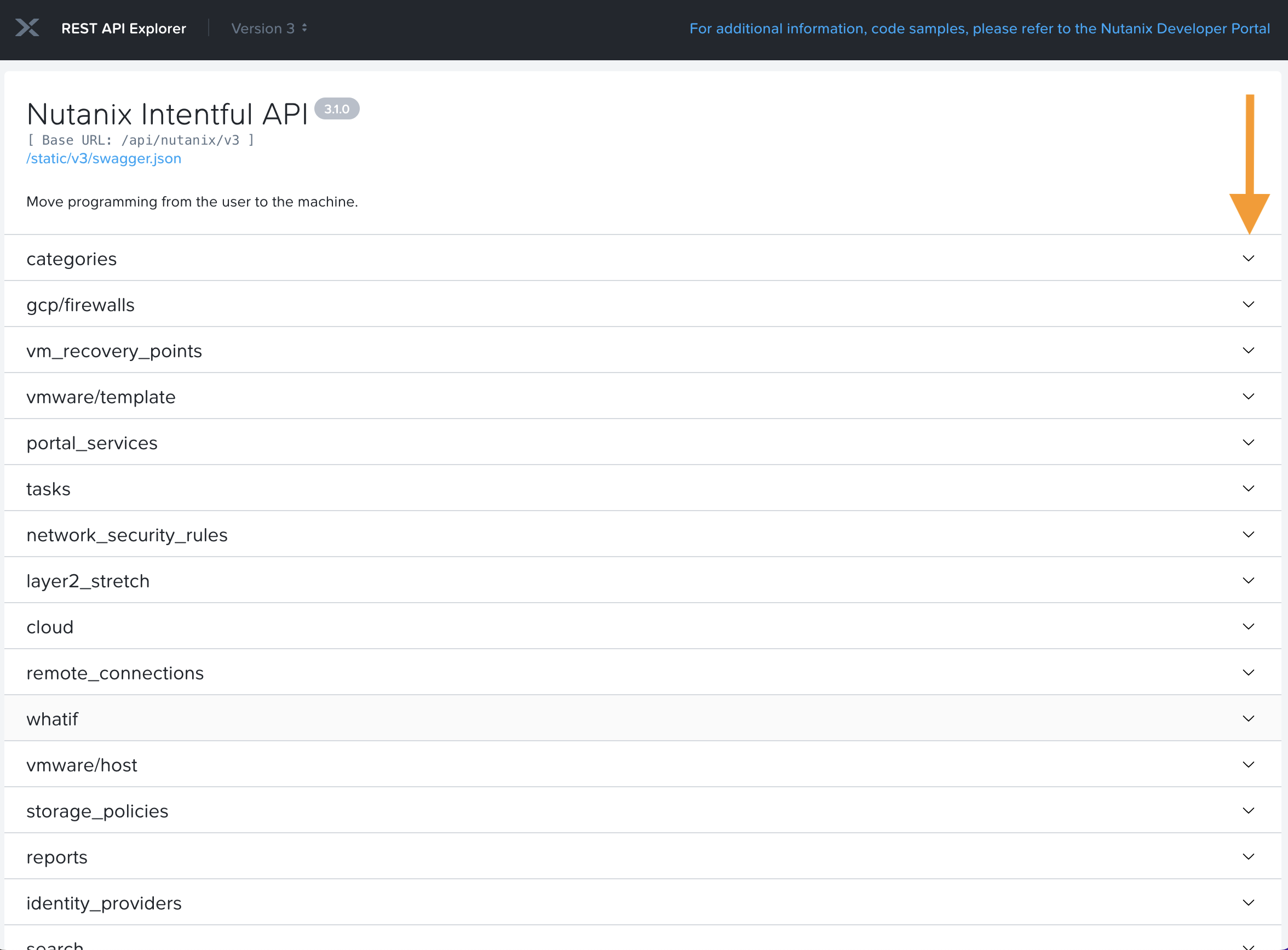Open the Version 3 selector dropdown
This screenshot has width=1288, height=950.
pyautogui.click(x=269, y=28)
